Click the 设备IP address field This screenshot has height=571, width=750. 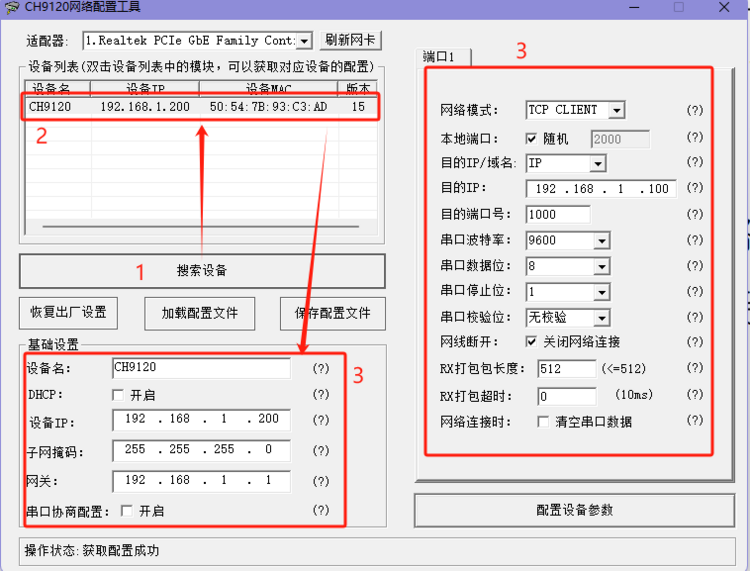click(201, 419)
